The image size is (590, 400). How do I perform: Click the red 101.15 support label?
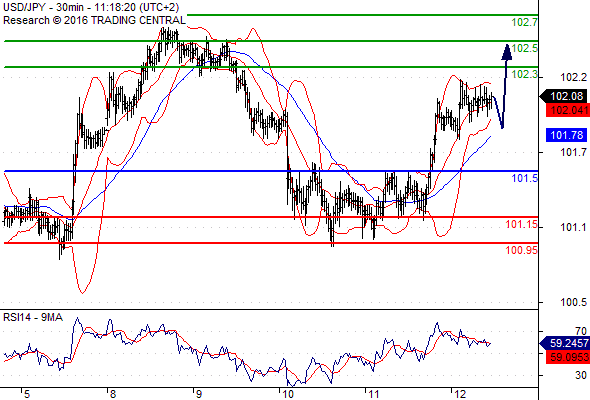522,225
